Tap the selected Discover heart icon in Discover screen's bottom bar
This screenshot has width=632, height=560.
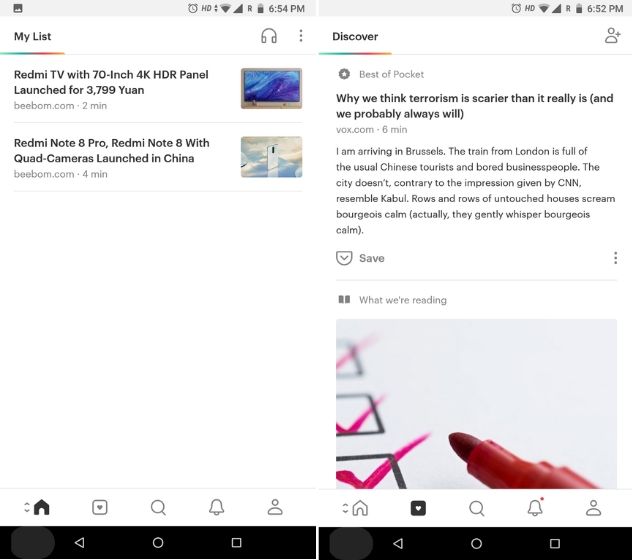(x=418, y=508)
